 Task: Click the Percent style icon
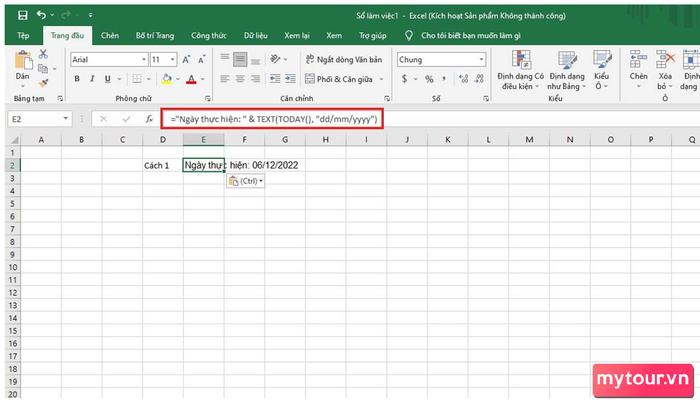[x=429, y=79]
